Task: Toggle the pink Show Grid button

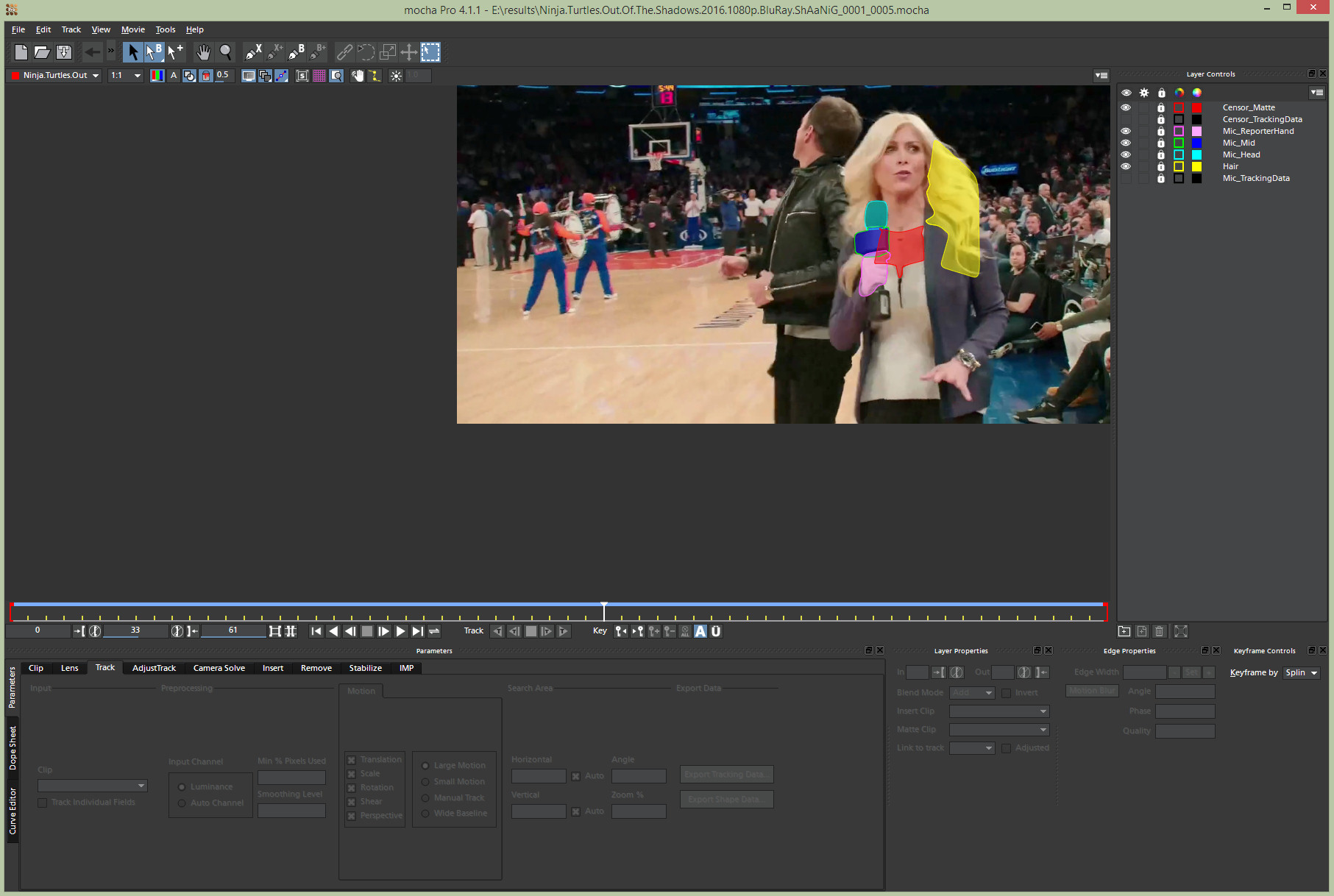Action: (319, 76)
